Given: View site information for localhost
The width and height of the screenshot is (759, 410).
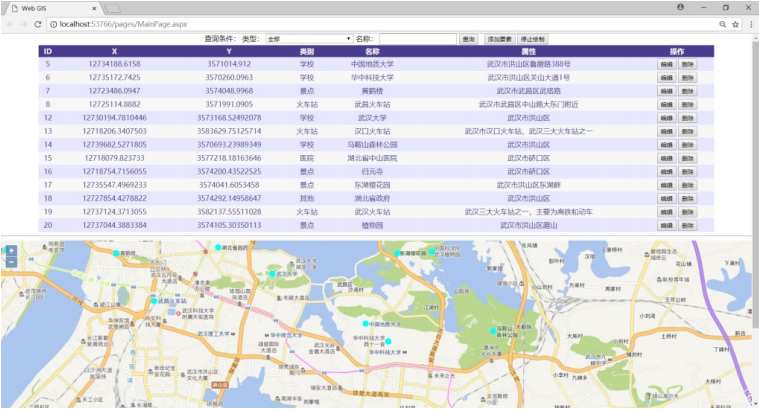Looking at the screenshot, I should pos(53,24).
